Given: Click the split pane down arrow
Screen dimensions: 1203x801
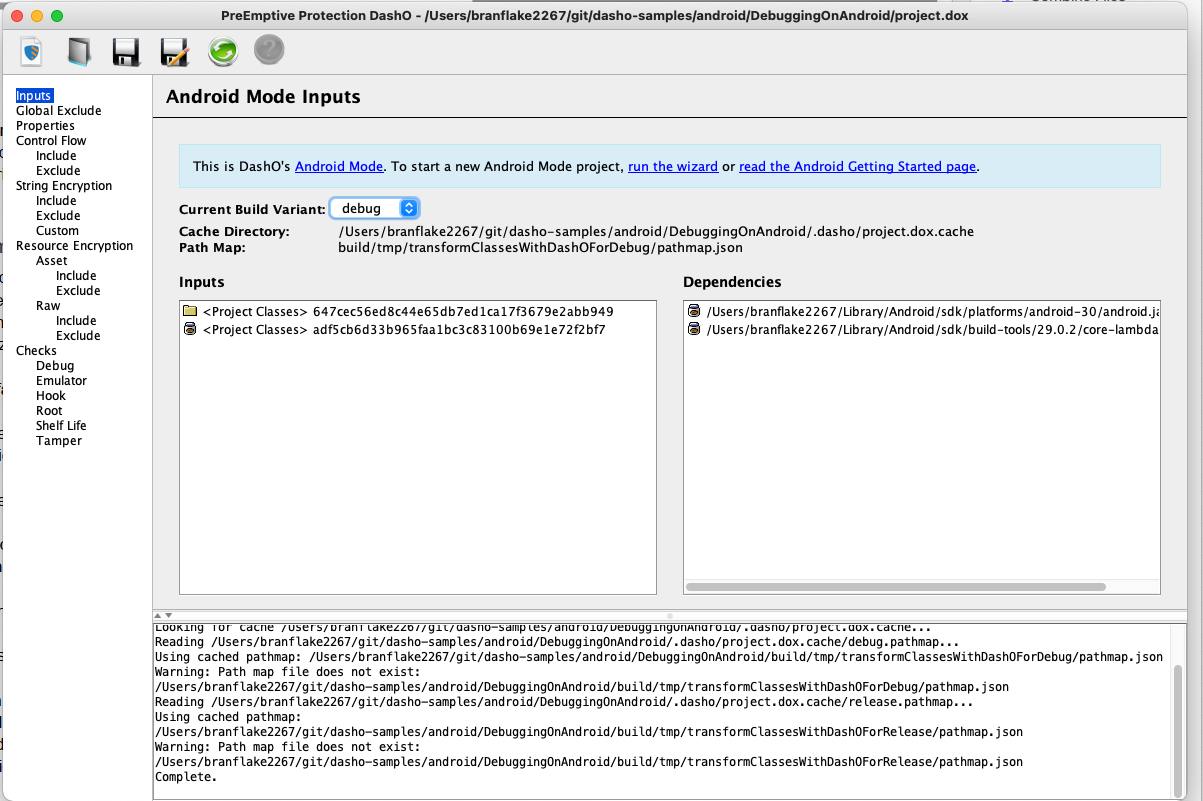Looking at the screenshot, I should coord(168,615).
